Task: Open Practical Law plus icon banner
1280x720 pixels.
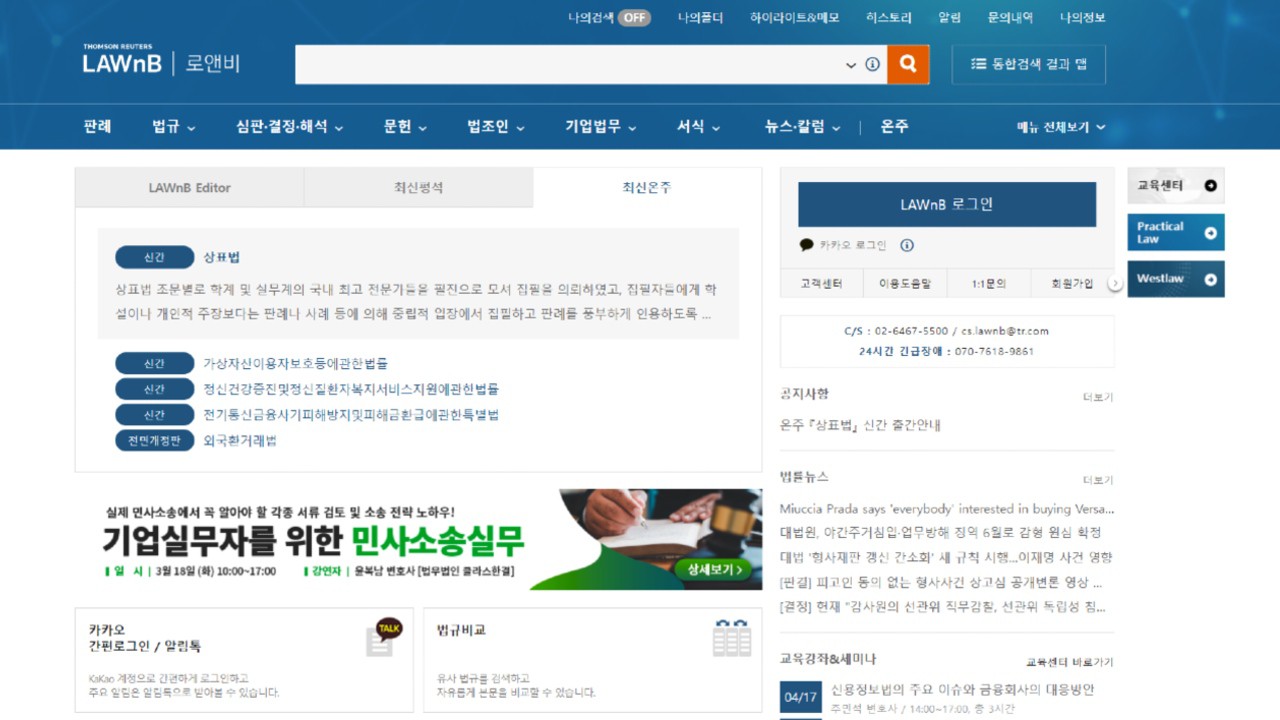Action: (x=1210, y=233)
